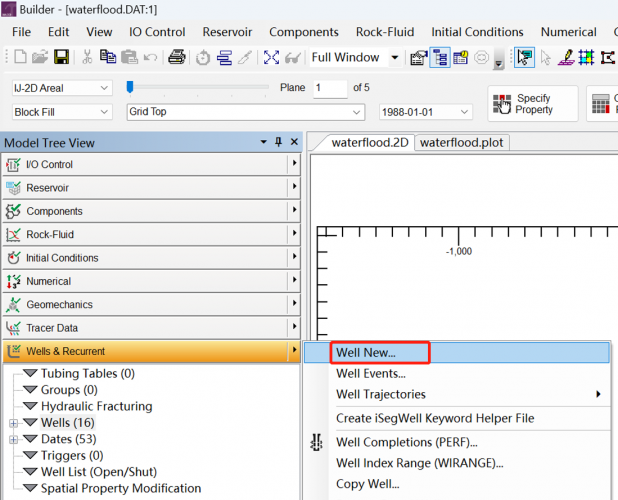This screenshot has width=618, height=500.
Task: Click the Open folder icon
Action: pos(40,58)
